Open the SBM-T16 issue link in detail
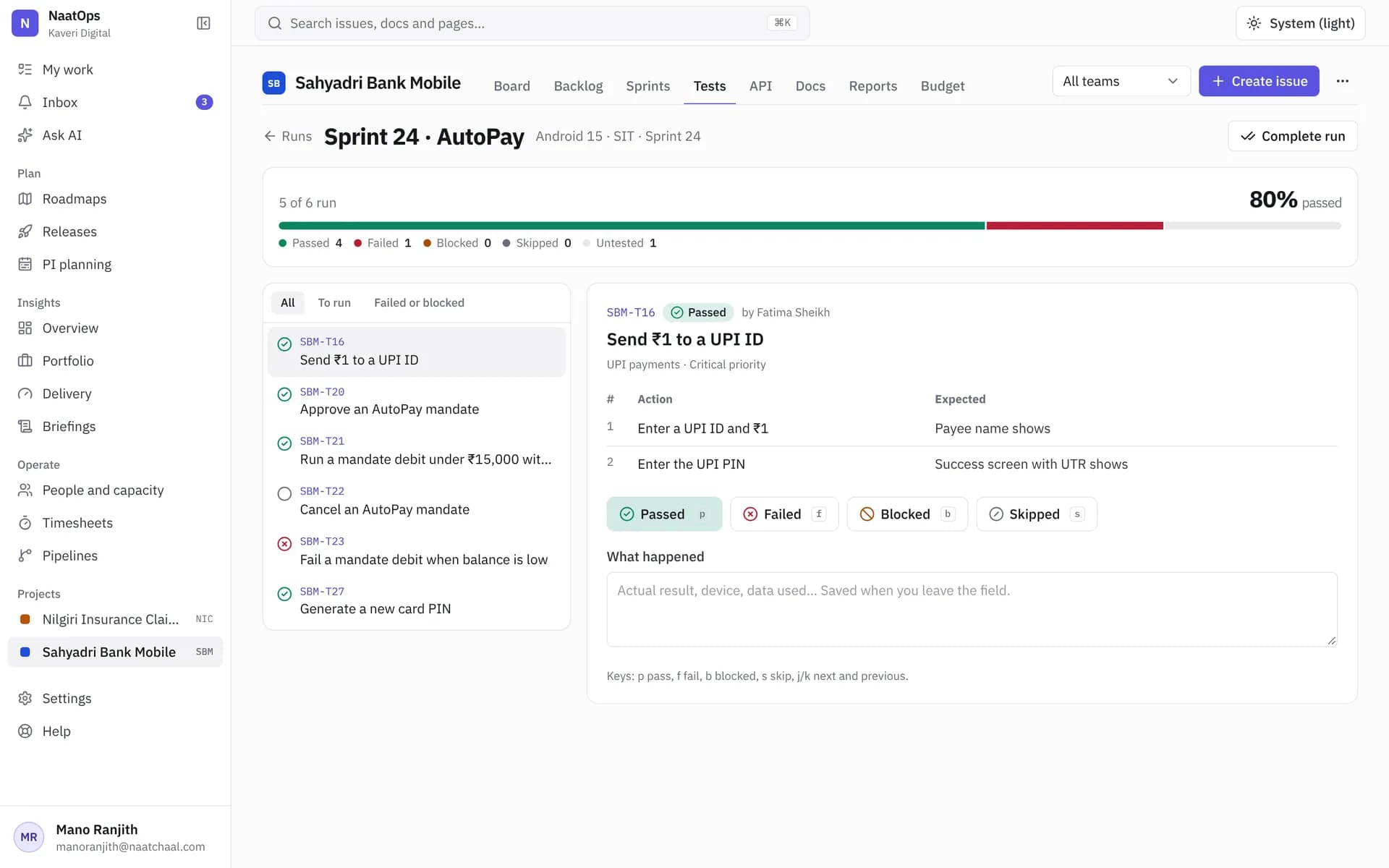This screenshot has height=868, width=1389. coord(631,312)
